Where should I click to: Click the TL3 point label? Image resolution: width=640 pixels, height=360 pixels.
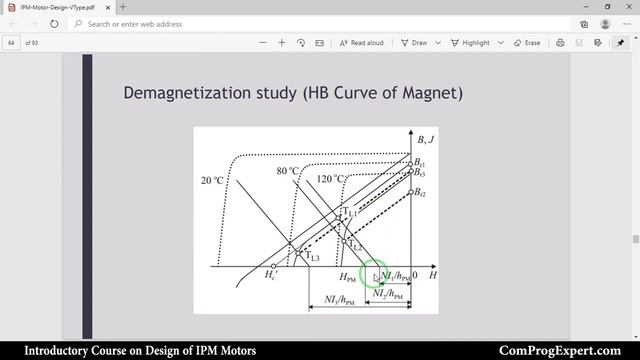312,256
